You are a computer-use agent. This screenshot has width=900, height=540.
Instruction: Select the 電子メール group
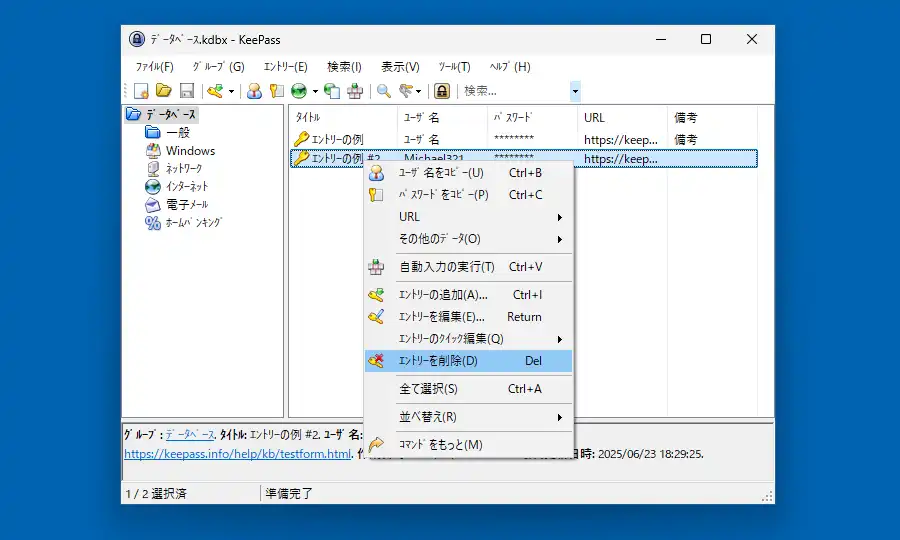(187, 204)
